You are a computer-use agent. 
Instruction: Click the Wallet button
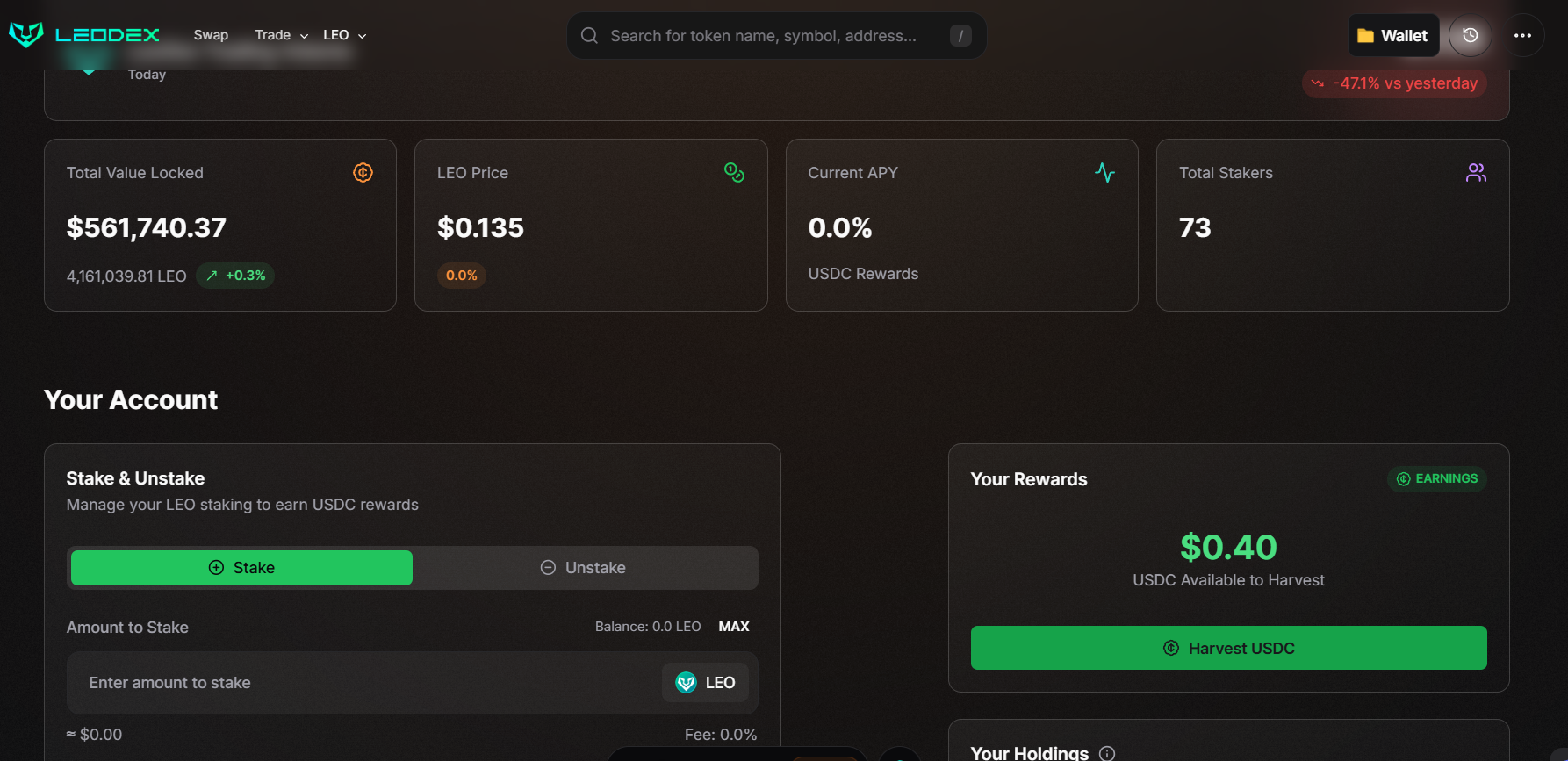click(x=1393, y=36)
